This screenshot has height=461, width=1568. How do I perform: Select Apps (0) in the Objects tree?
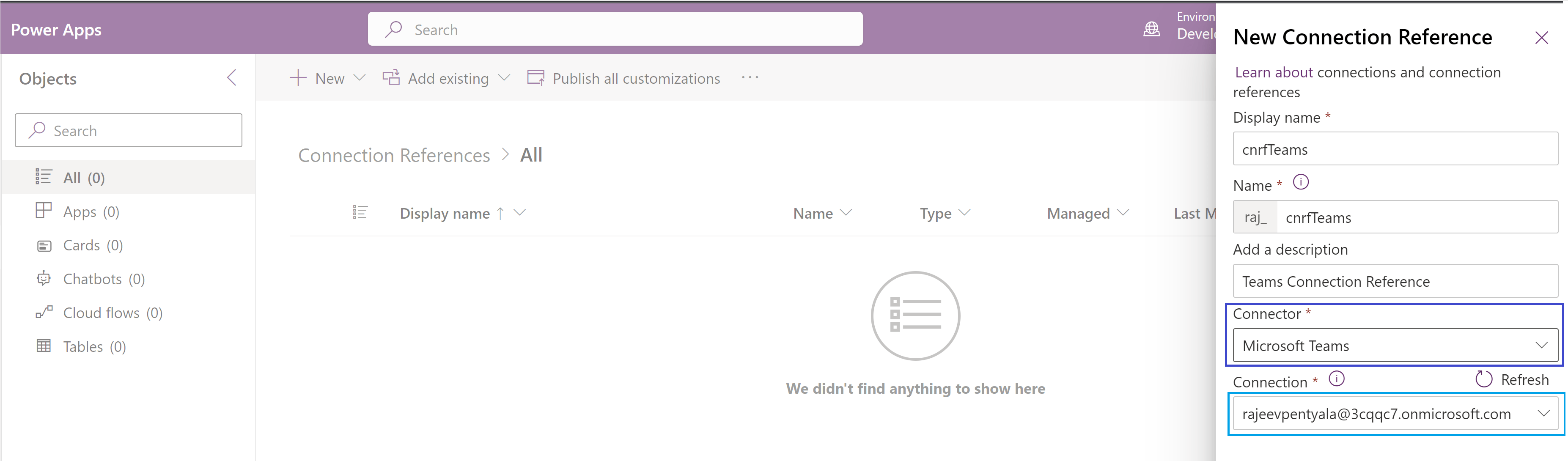pyautogui.click(x=129, y=211)
